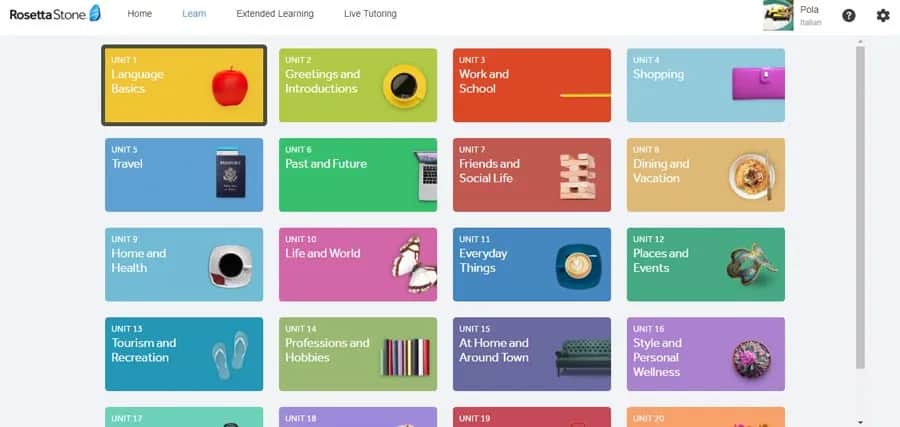The width and height of the screenshot is (900, 427).
Task: Switch to the Learn tab
Action: coord(194,14)
